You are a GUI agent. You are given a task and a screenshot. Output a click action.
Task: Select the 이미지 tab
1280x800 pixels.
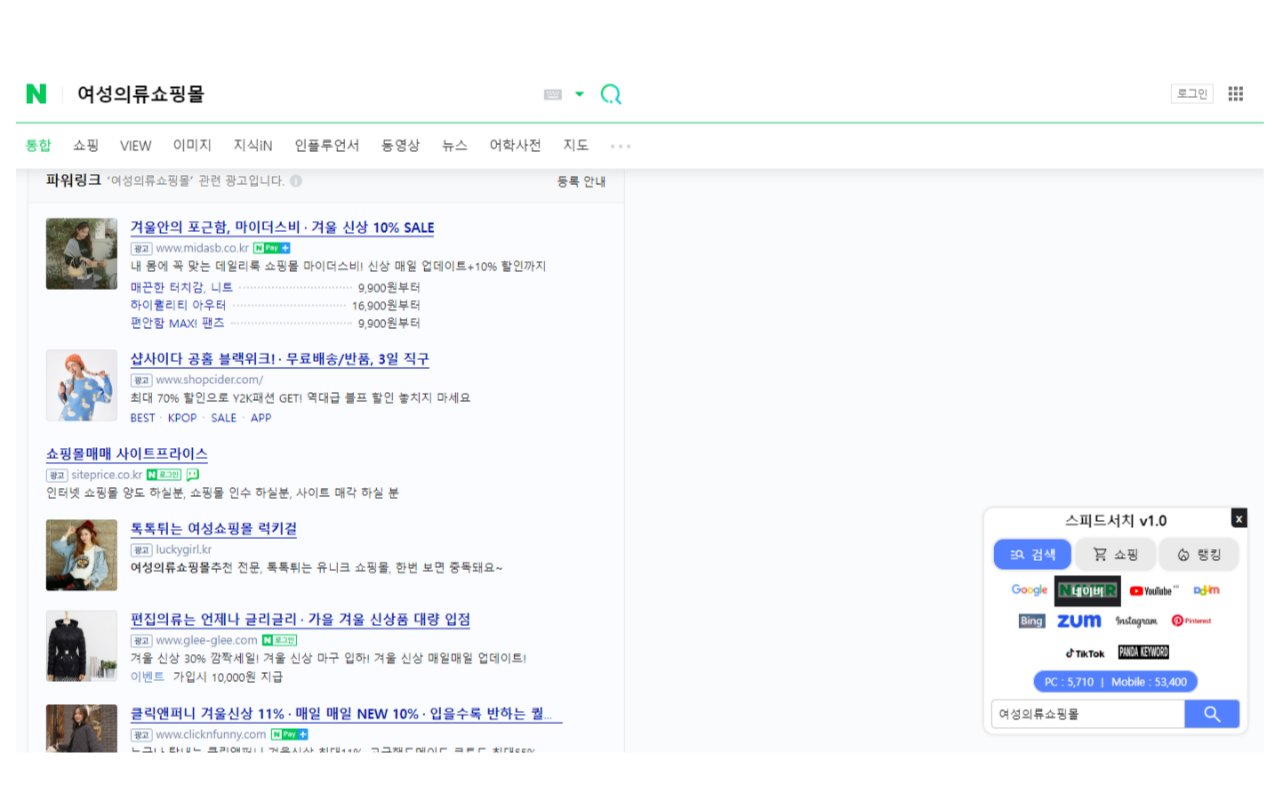191,145
